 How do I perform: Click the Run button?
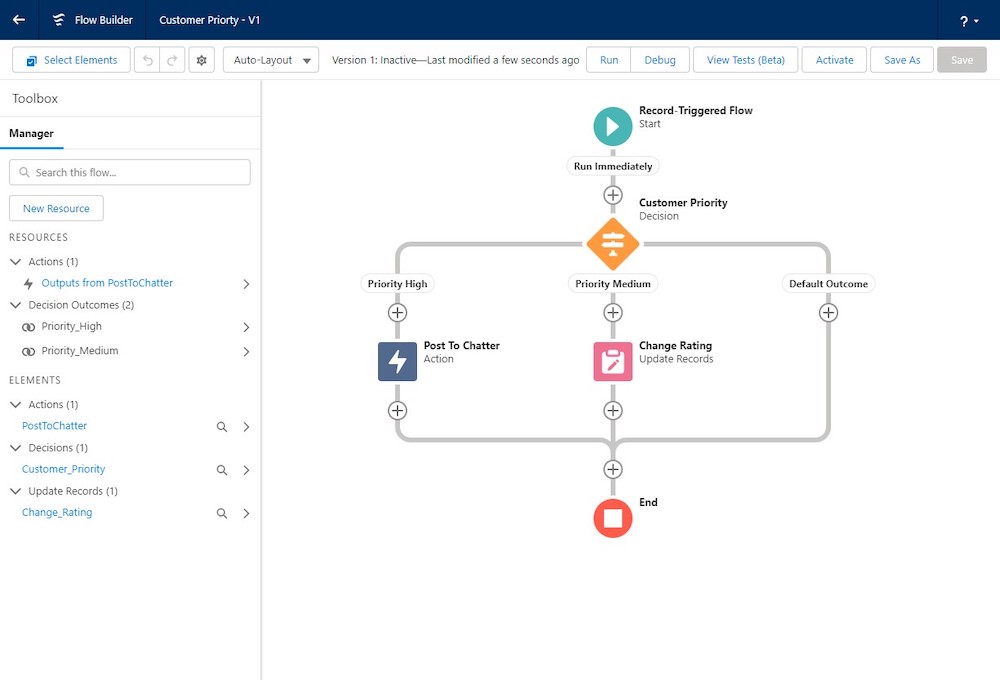pyautogui.click(x=609, y=60)
